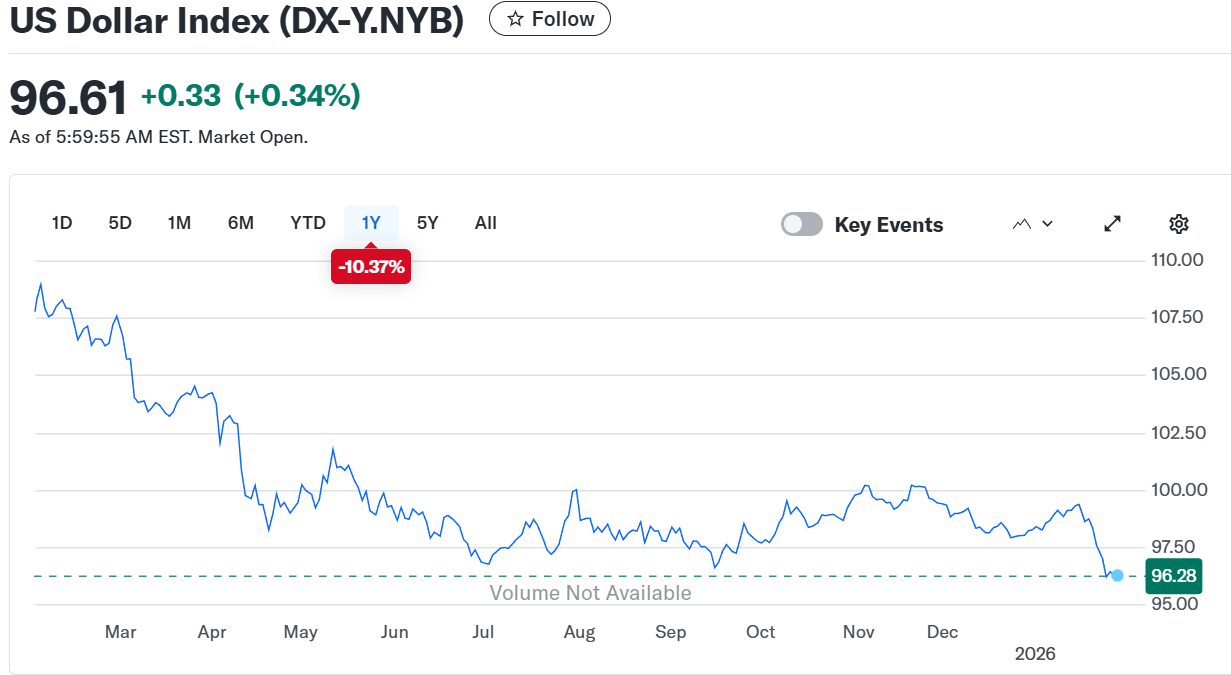Click the -10.37% performance badge
Screen dimensions: 1231x675
(371, 267)
